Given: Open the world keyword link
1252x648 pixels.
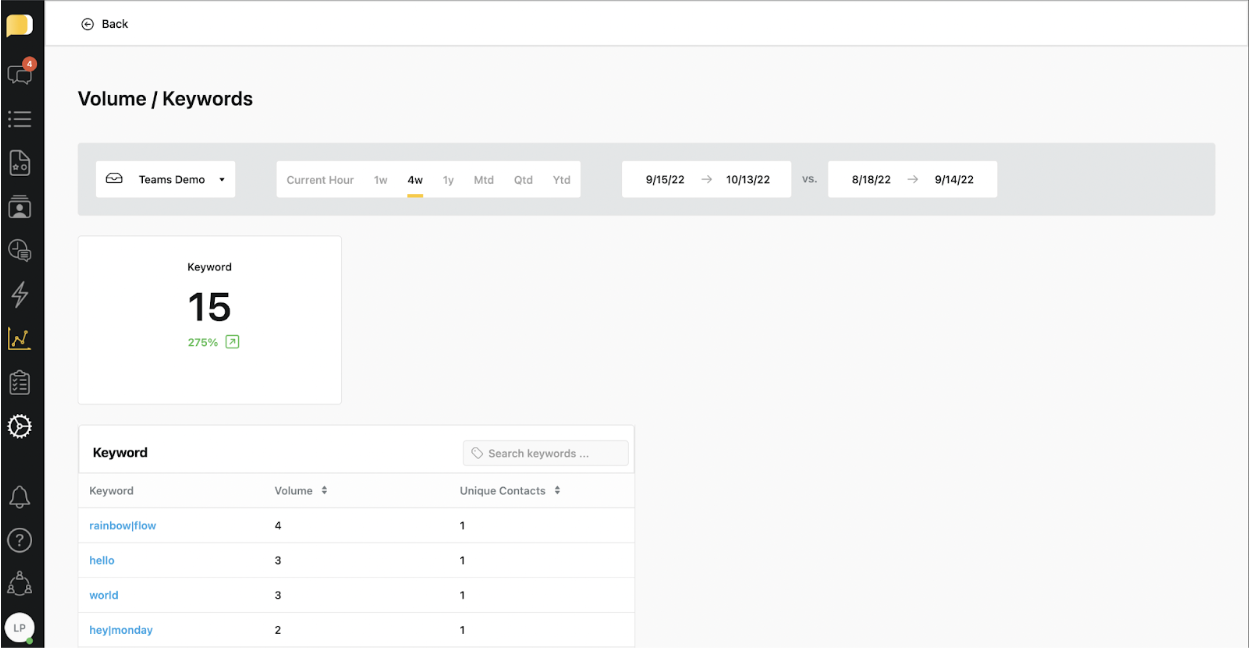Looking at the screenshot, I should tap(104, 596).
